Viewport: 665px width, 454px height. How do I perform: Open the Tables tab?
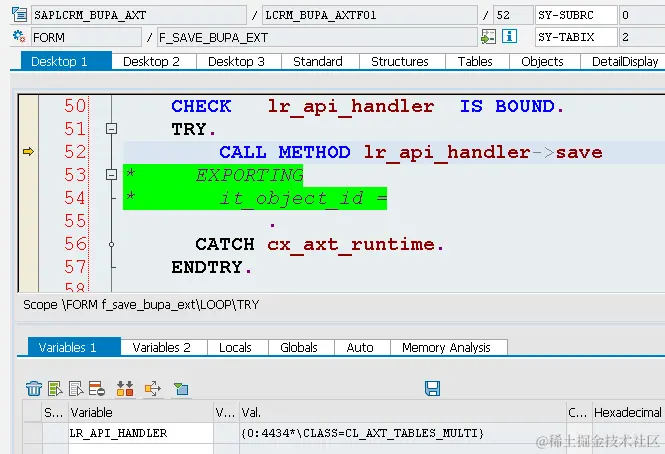(475, 62)
